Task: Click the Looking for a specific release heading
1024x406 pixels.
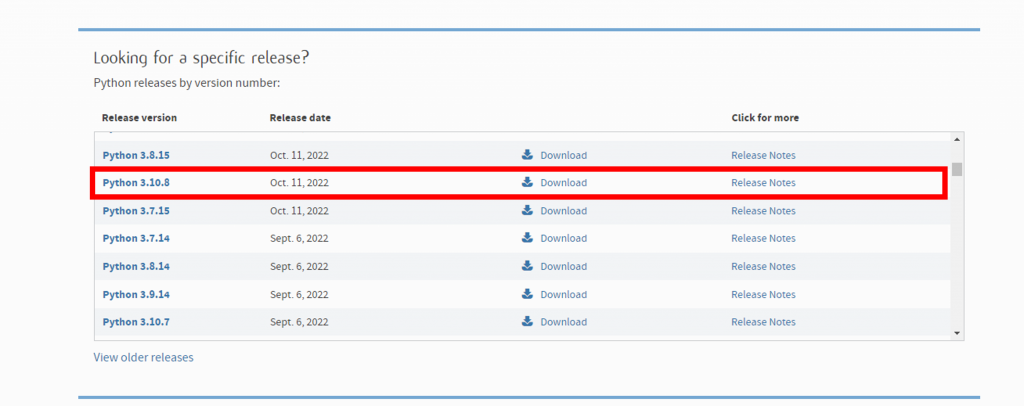Action: (x=201, y=58)
